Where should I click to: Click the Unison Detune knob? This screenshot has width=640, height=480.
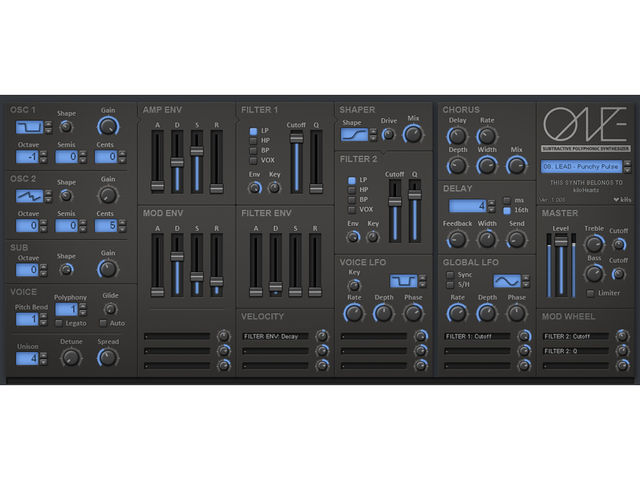71,358
